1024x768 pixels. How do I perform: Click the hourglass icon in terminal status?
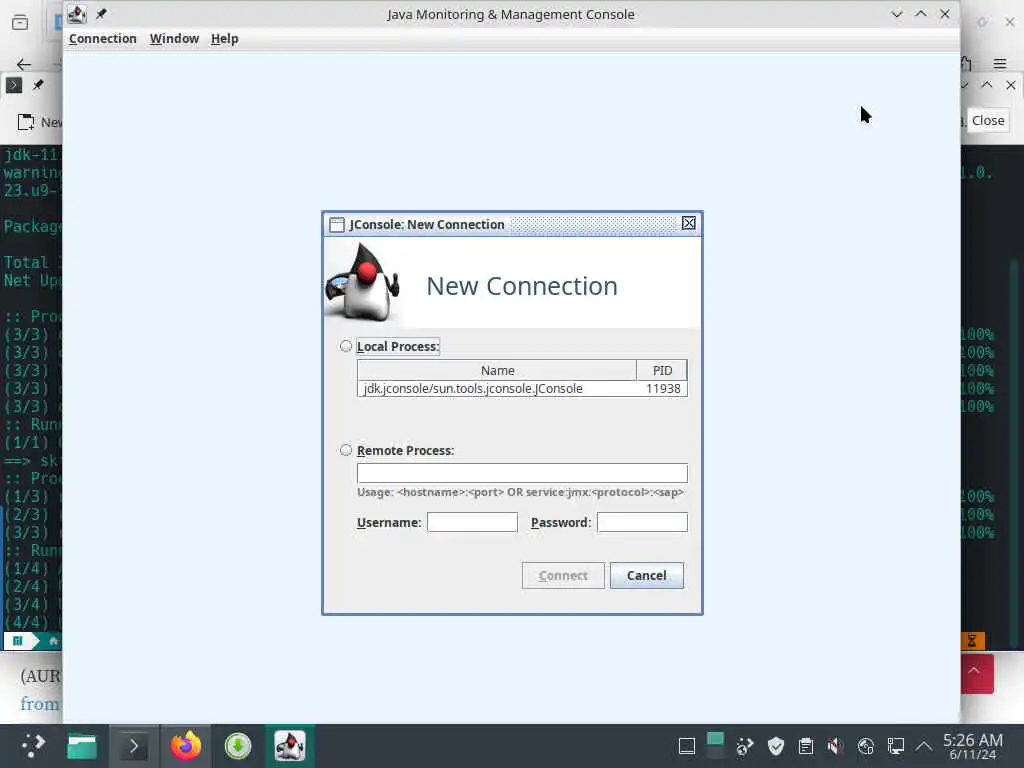(972, 641)
